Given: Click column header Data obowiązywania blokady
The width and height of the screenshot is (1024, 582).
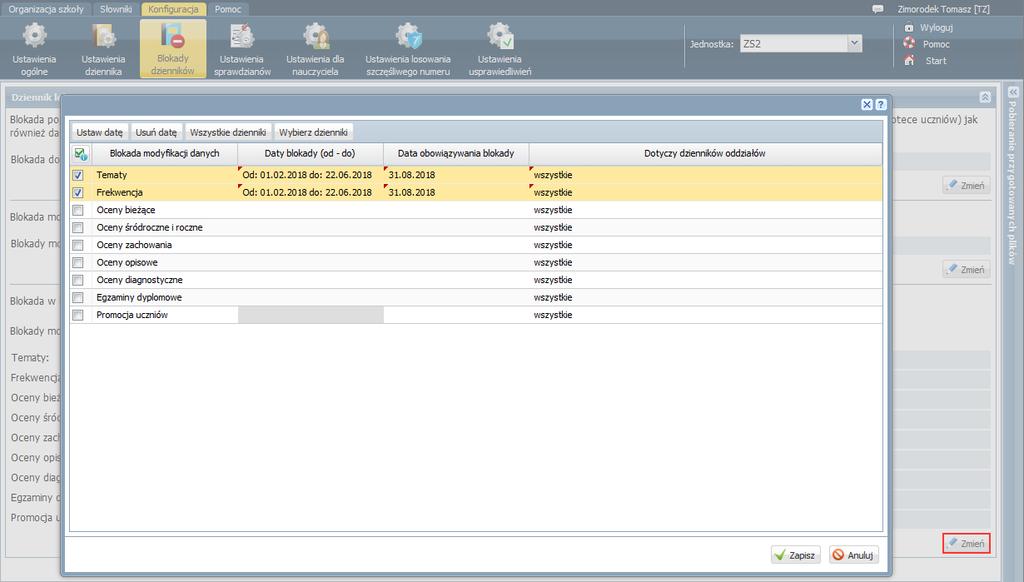Looking at the screenshot, I should point(456,154).
